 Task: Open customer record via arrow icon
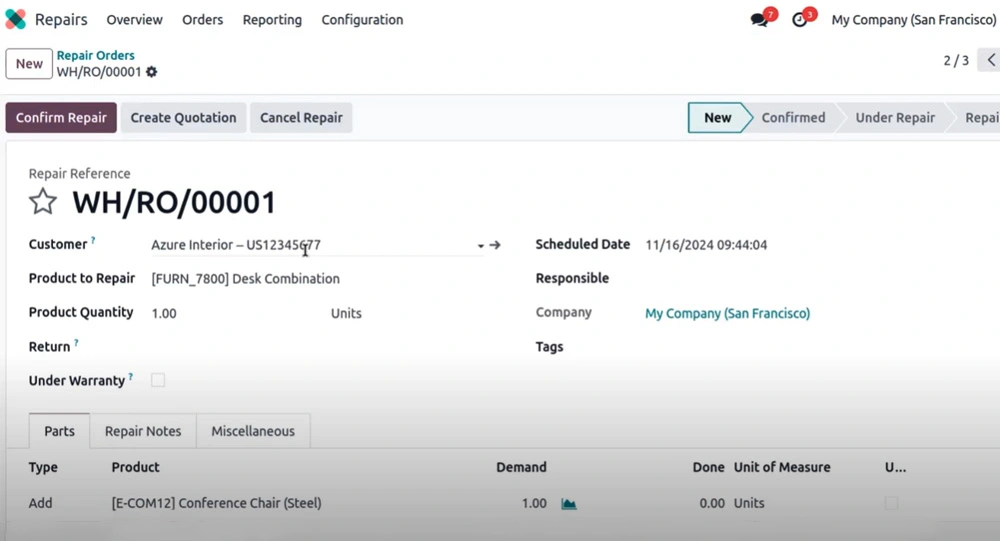coord(495,245)
